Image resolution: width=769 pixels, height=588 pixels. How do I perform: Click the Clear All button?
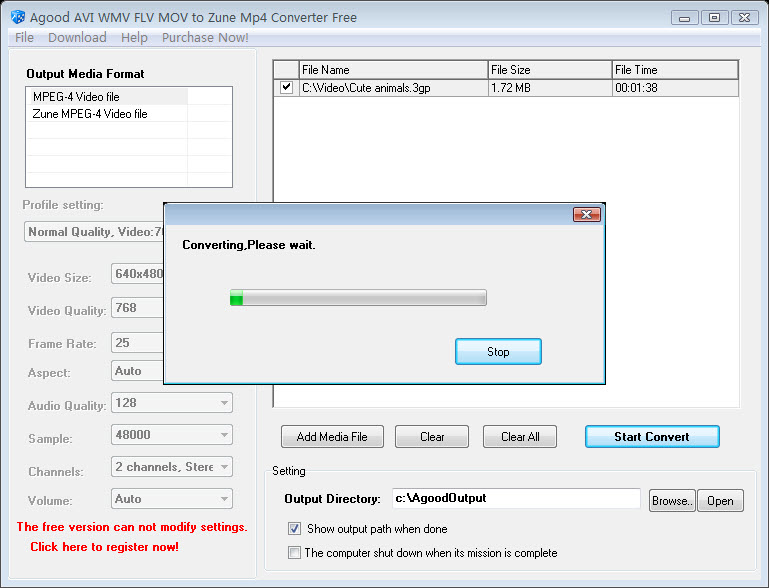(520, 436)
